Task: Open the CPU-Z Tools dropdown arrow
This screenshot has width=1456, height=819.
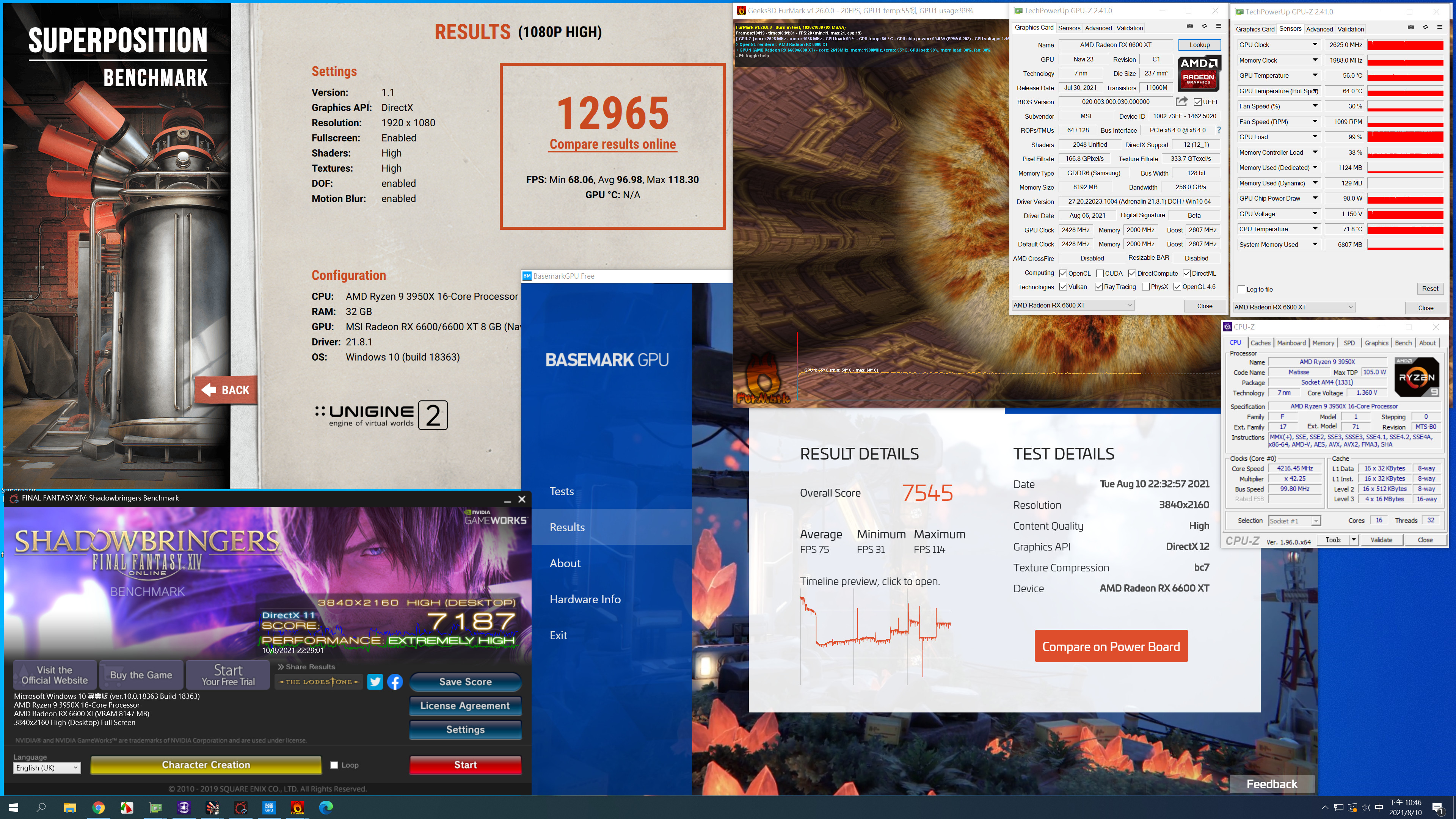Action: click(1353, 540)
